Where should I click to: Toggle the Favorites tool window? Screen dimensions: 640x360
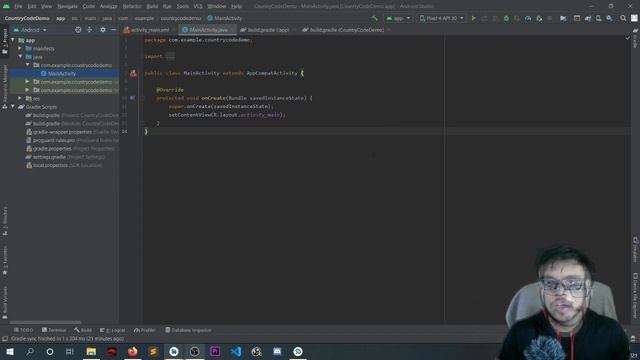(5, 260)
